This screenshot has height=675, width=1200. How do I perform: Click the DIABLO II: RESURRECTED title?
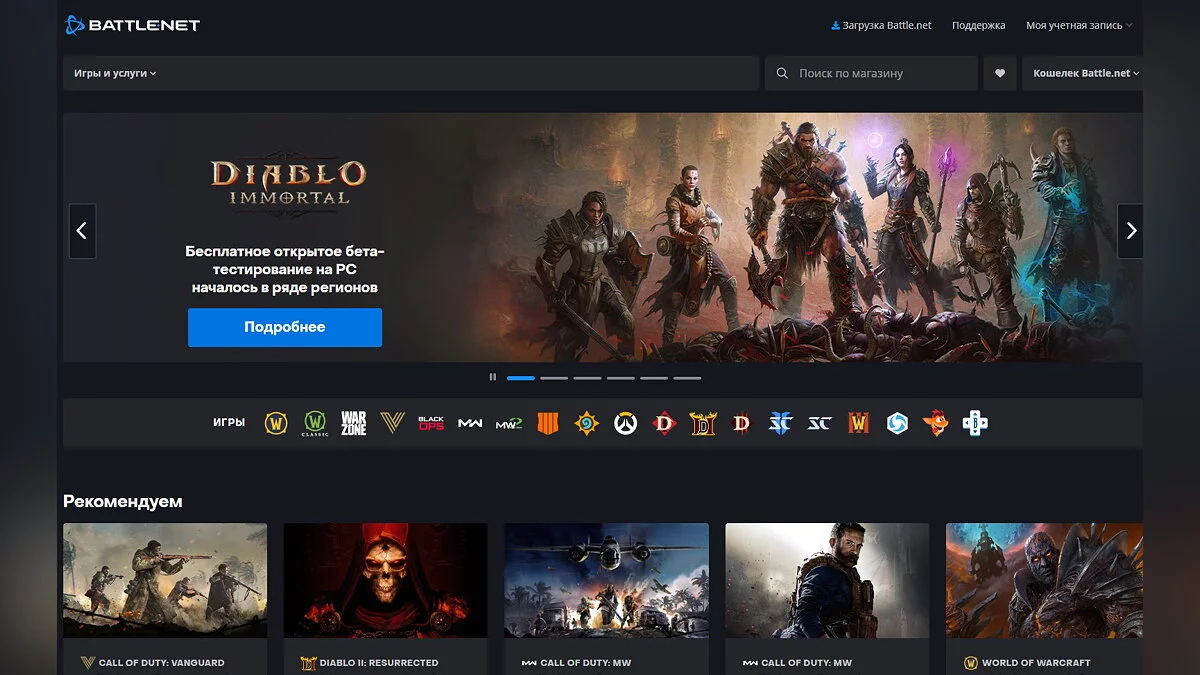click(x=379, y=663)
